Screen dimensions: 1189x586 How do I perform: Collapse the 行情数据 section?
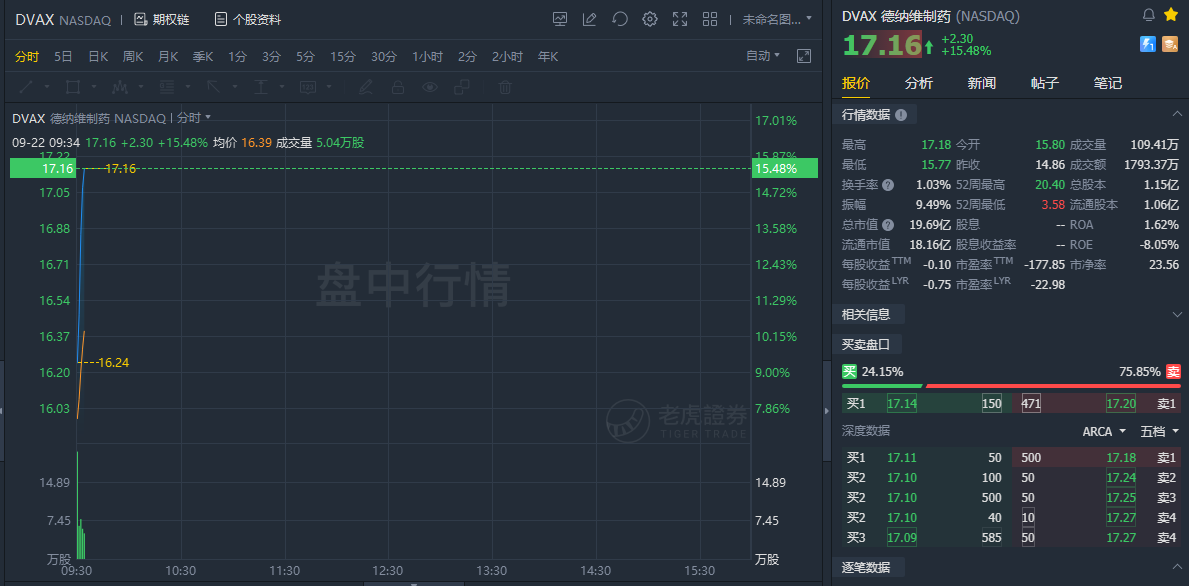(x=1177, y=114)
